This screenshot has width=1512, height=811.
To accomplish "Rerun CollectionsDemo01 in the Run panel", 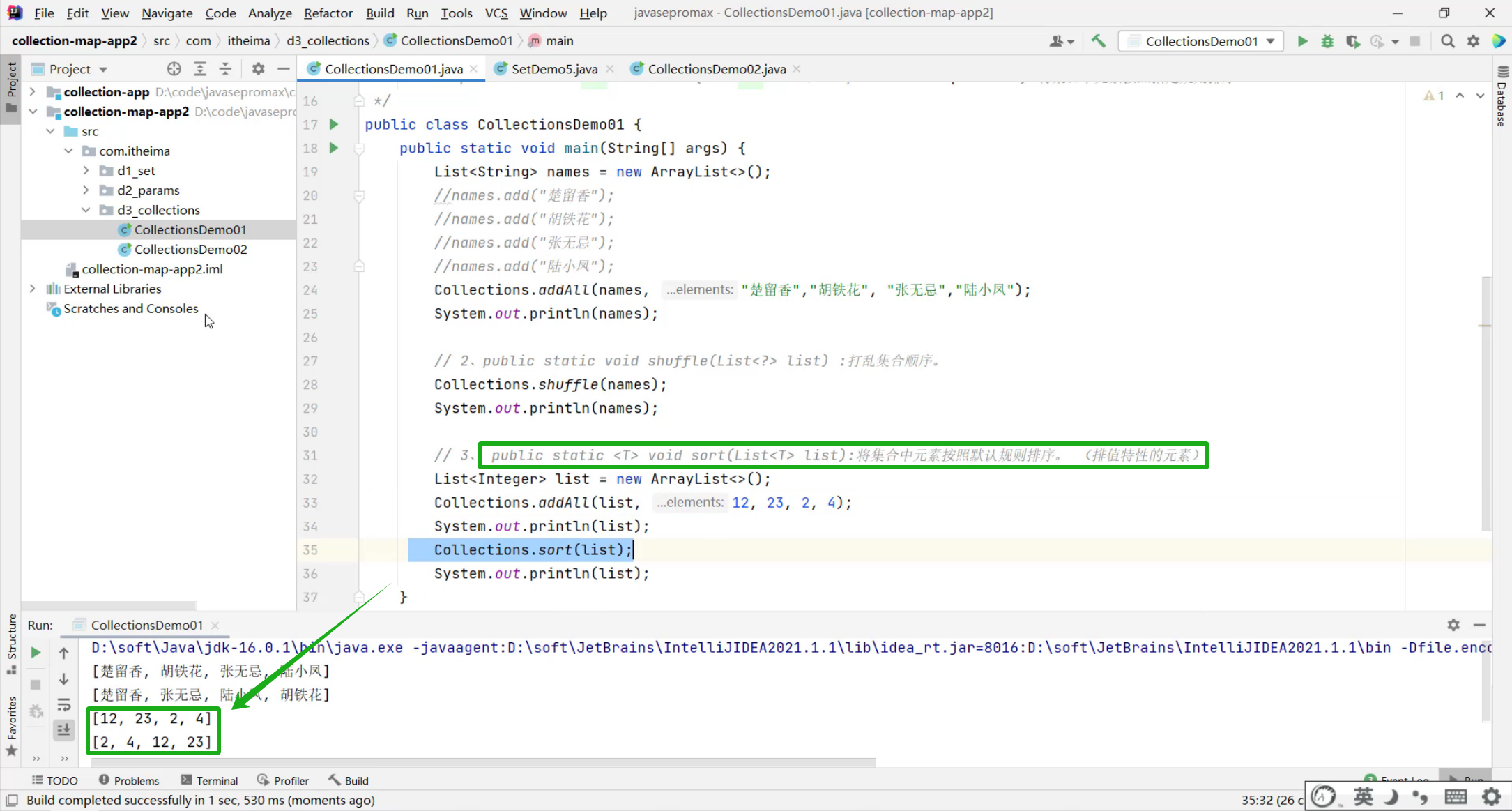I will coord(36,653).
